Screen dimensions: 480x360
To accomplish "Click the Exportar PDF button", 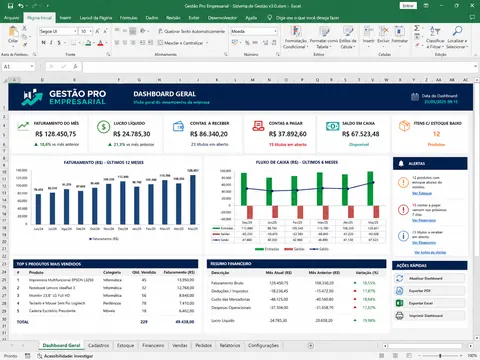I will [x=430, y=291].
